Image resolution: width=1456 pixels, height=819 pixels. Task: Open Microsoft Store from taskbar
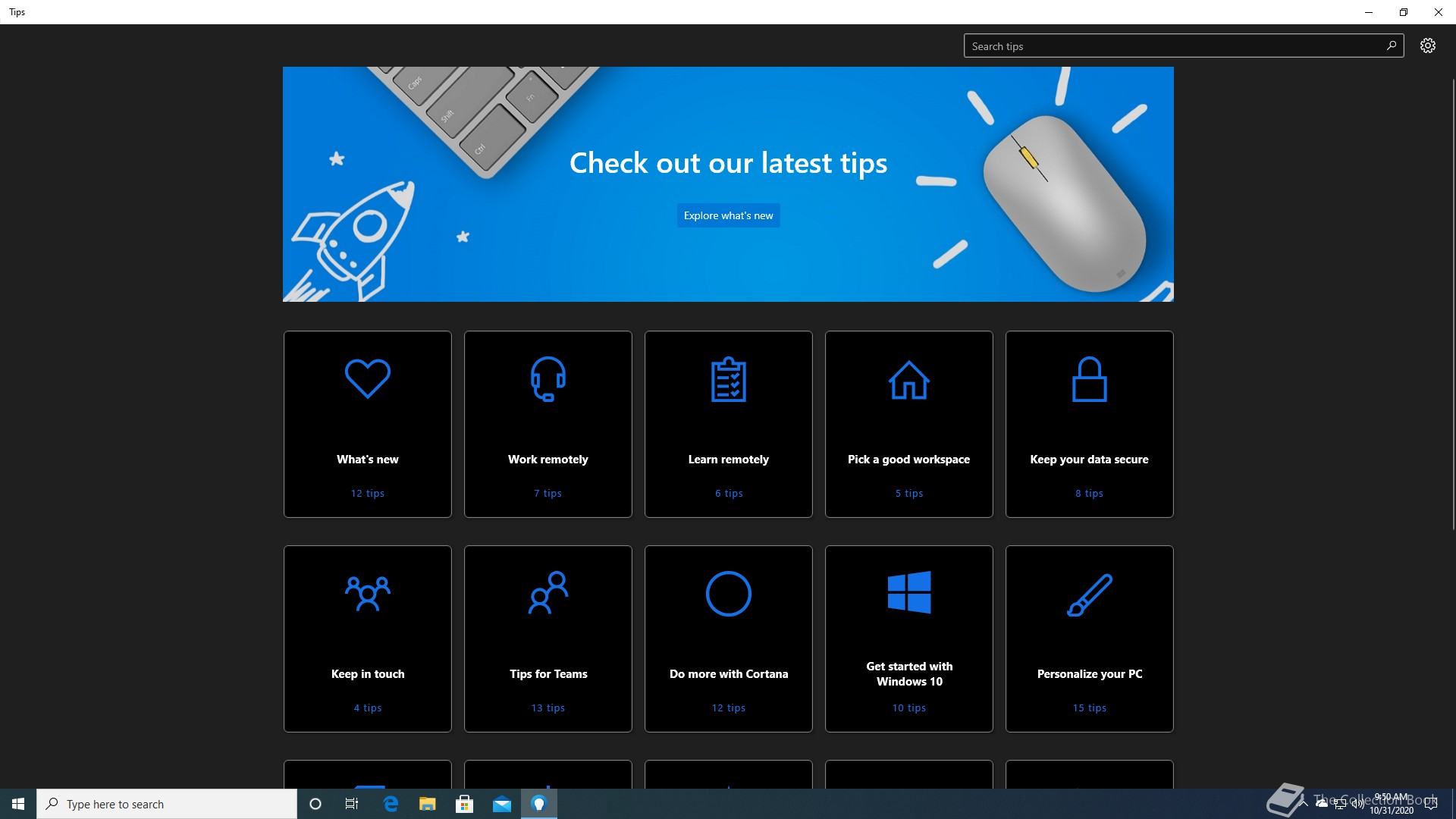[x=464, y=804]
